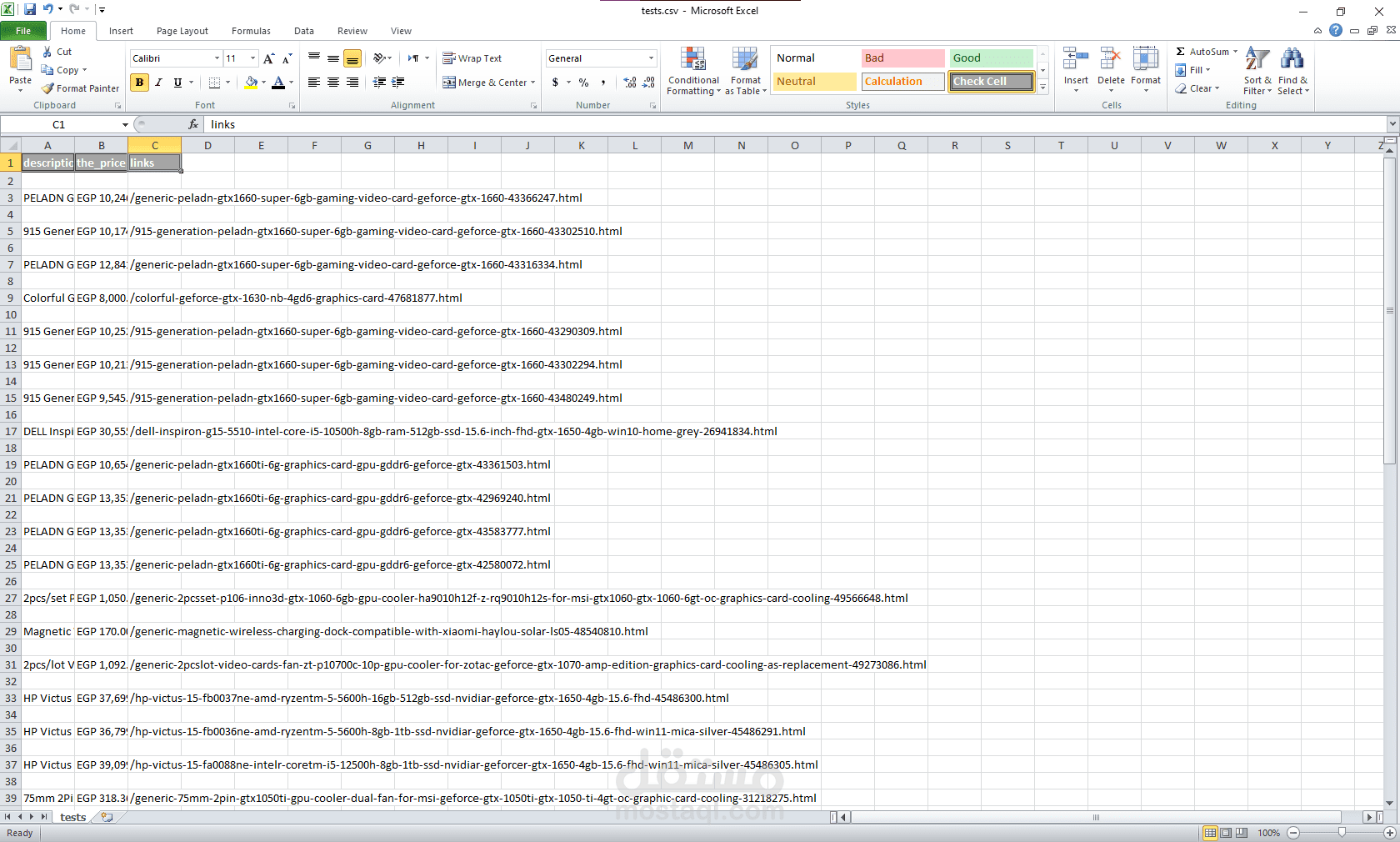Switch to the Formulas tab
The width and height of the screenshot is (1400, 842).
tap(251, 31)
